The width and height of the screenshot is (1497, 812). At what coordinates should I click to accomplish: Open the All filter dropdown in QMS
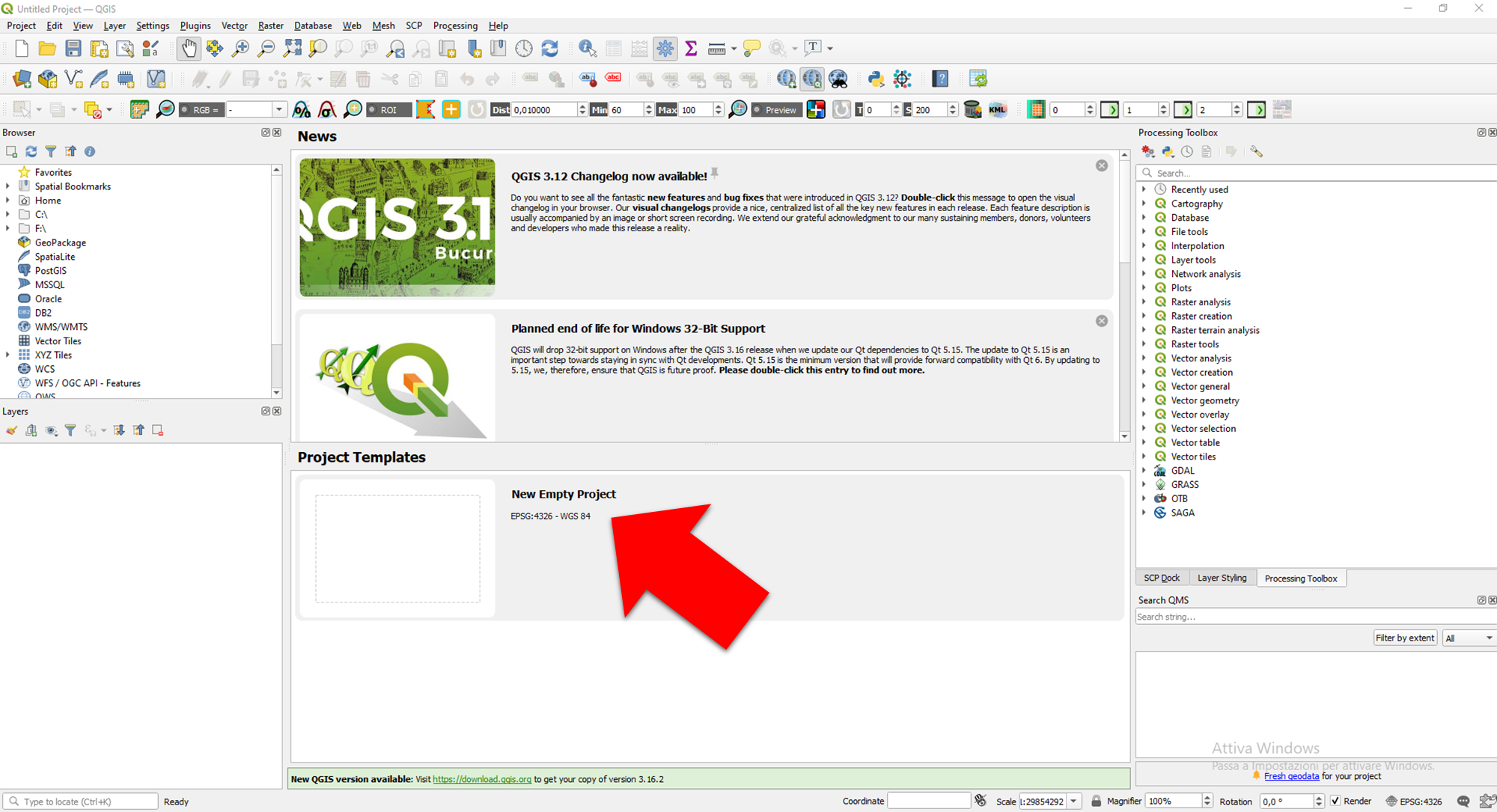1468,638
